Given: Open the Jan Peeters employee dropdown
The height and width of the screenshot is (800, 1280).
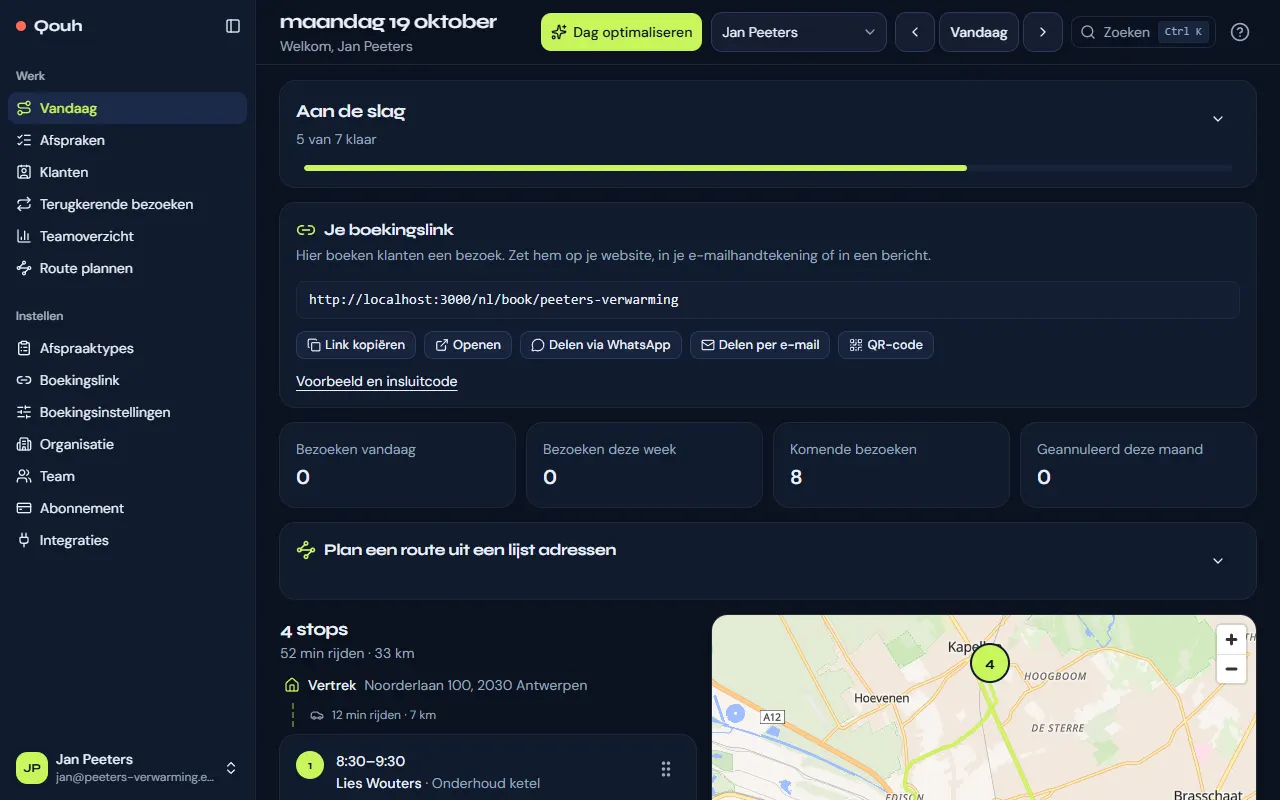Looking at the screenshot, I should click(x=799, y=32).
